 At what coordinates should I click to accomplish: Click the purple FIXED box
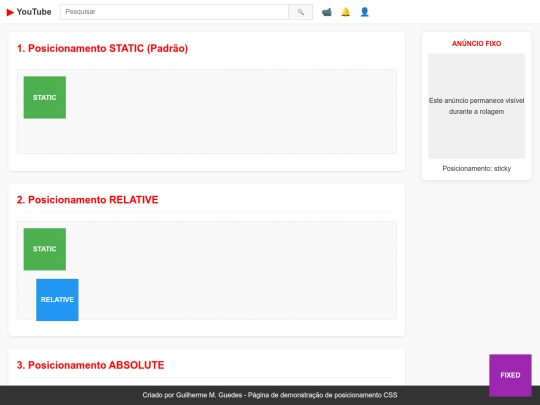tap(510, 375)
